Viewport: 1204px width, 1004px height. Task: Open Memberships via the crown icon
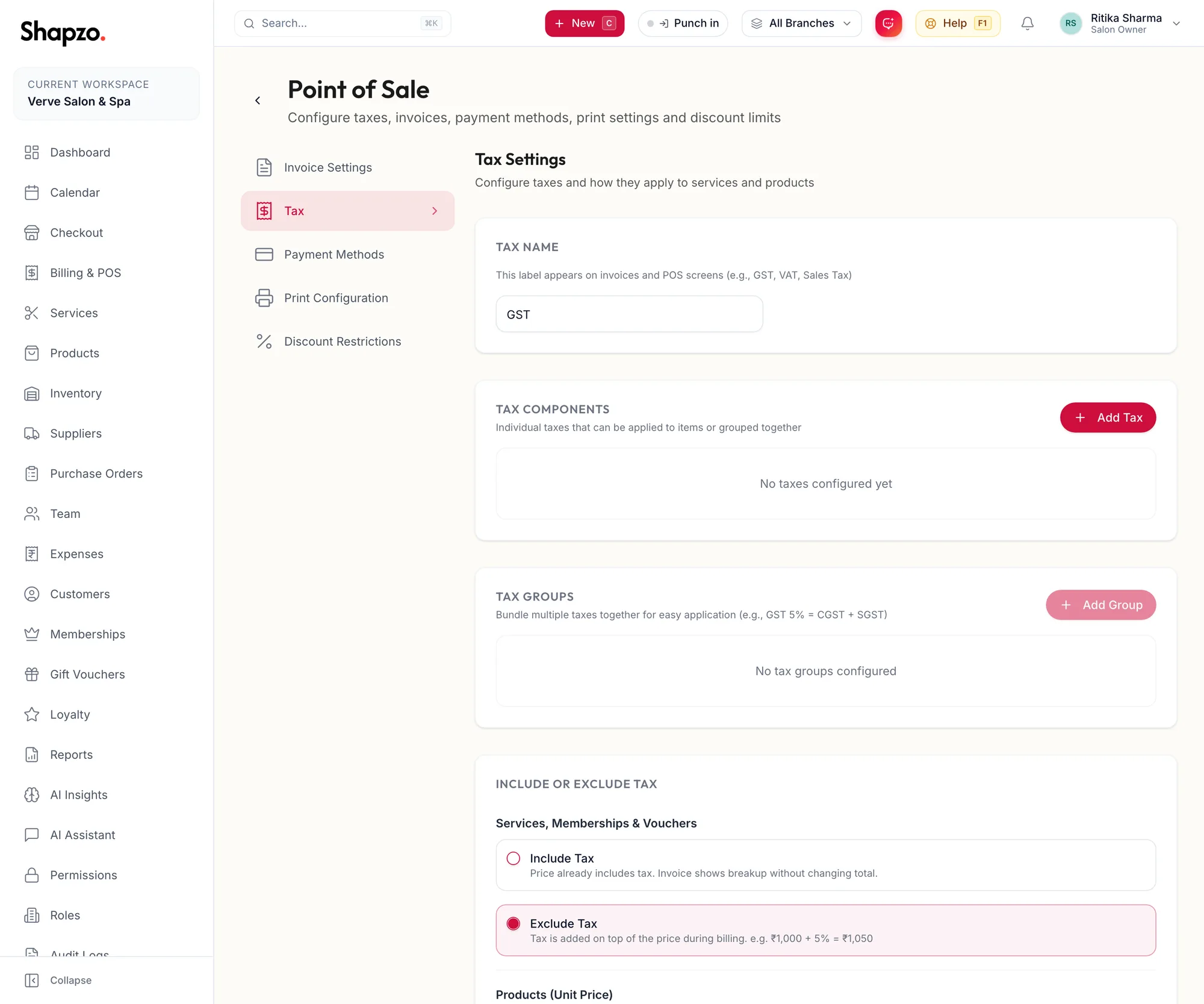32,634
